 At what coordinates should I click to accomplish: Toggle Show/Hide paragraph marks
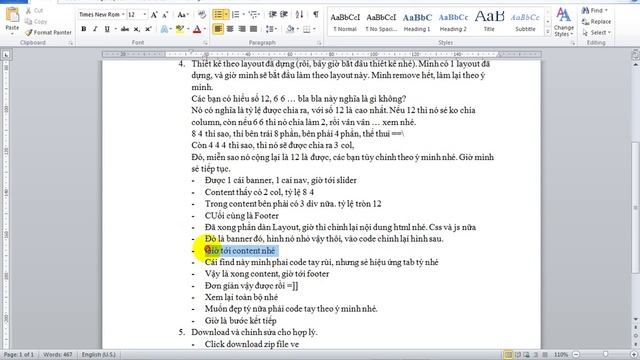pos(316,15)
